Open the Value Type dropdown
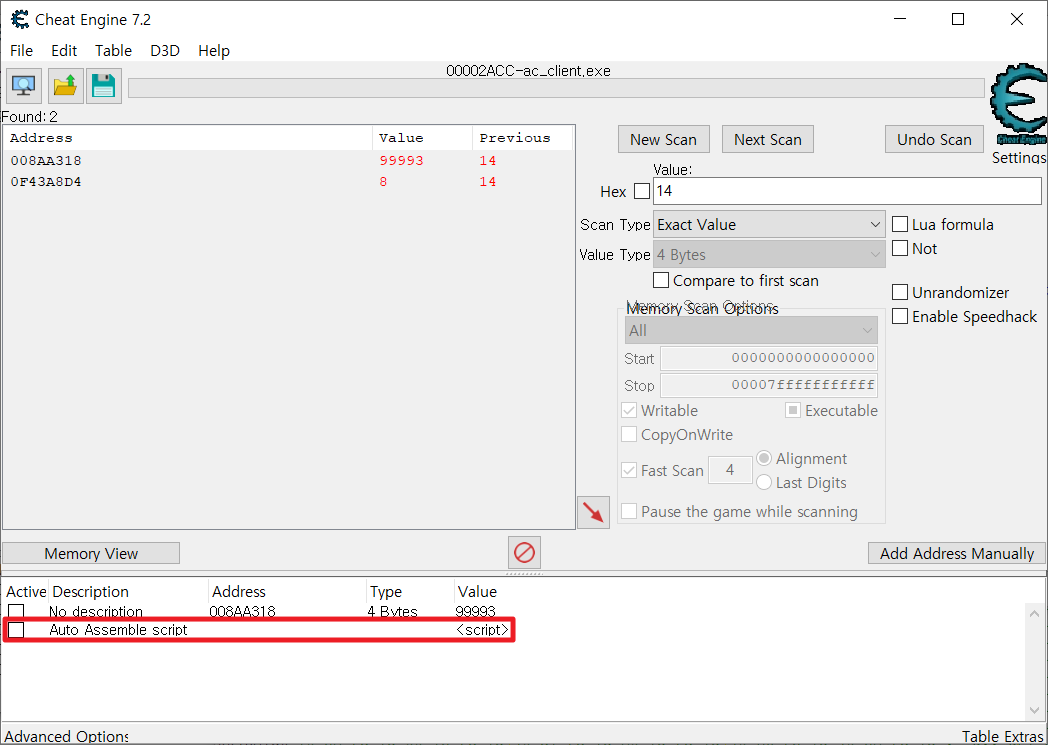This screenshot has height=745, width=1048. click(x=769, y=255)
